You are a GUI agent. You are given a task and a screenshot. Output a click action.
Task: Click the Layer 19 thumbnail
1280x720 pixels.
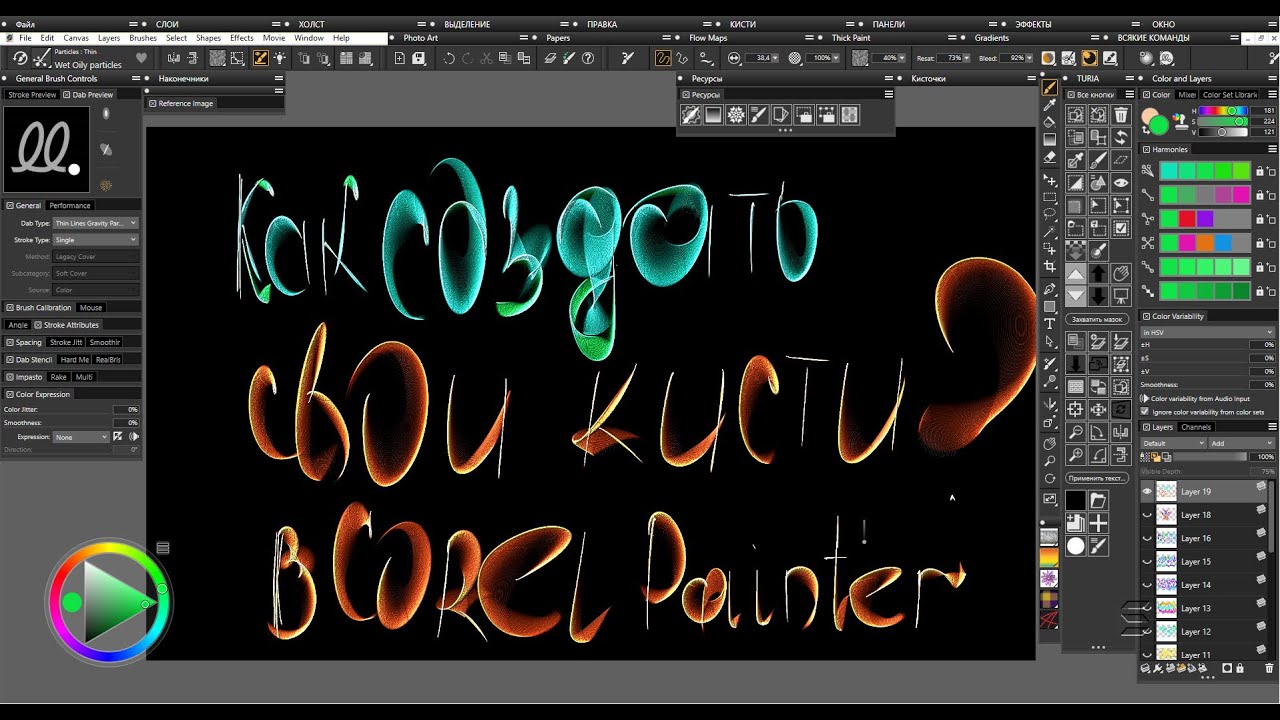1166,491
